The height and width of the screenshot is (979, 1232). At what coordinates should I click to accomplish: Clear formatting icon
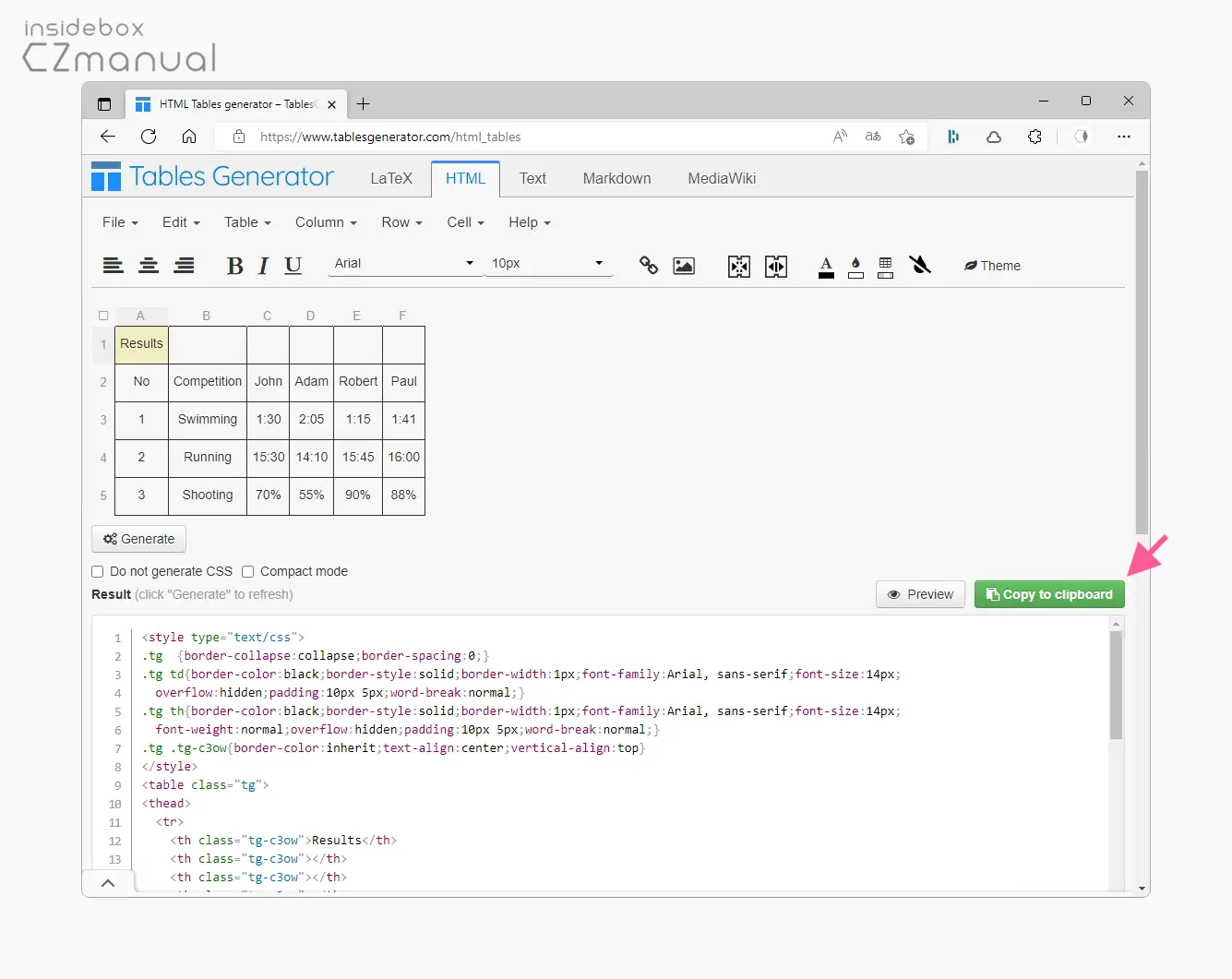(x=920, y=266)
